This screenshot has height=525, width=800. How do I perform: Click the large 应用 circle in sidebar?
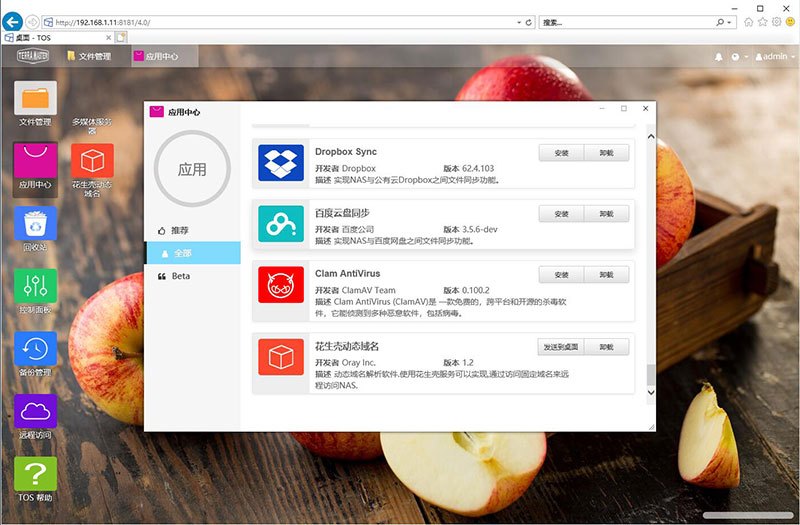tap(192, 169)
